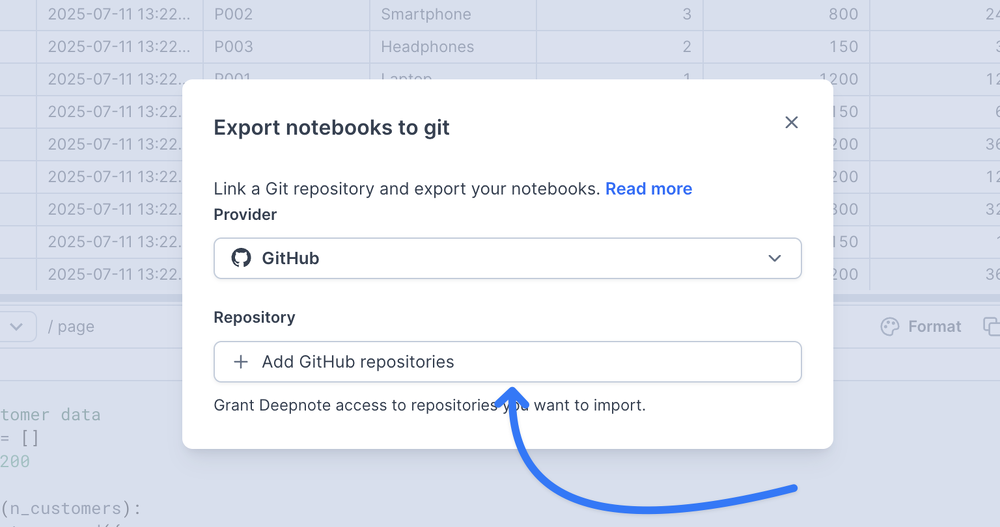The width and height of the screenshot is (1000, 527).
Task: Close the Export notebooks to git dialog
Action: 791,123
